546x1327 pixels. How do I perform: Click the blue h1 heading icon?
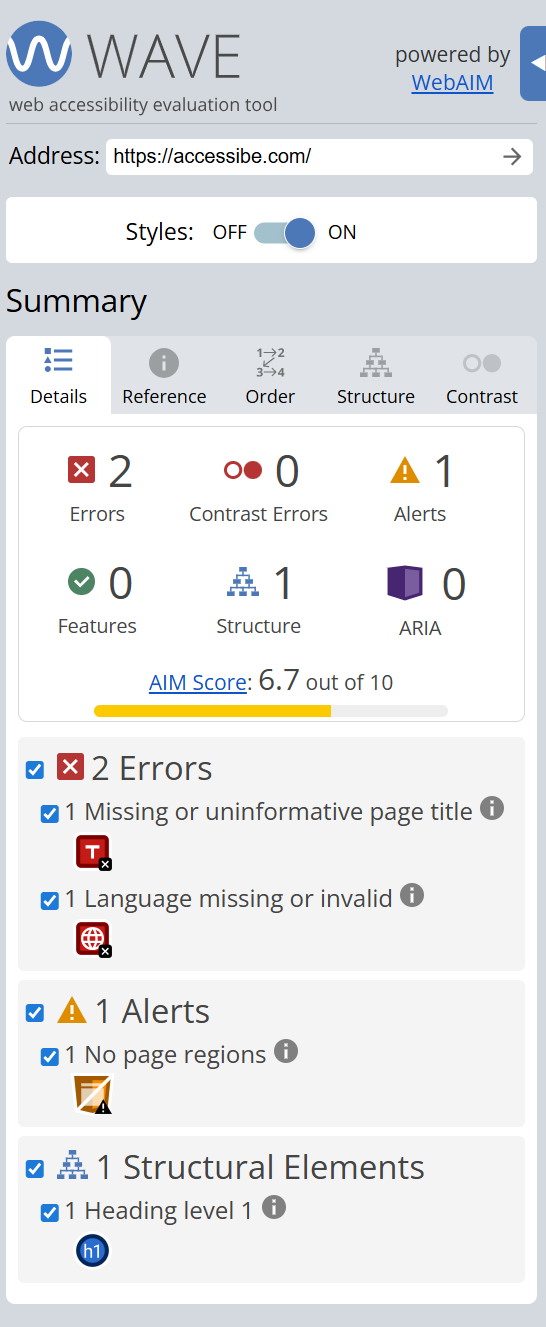point(92,1251)
